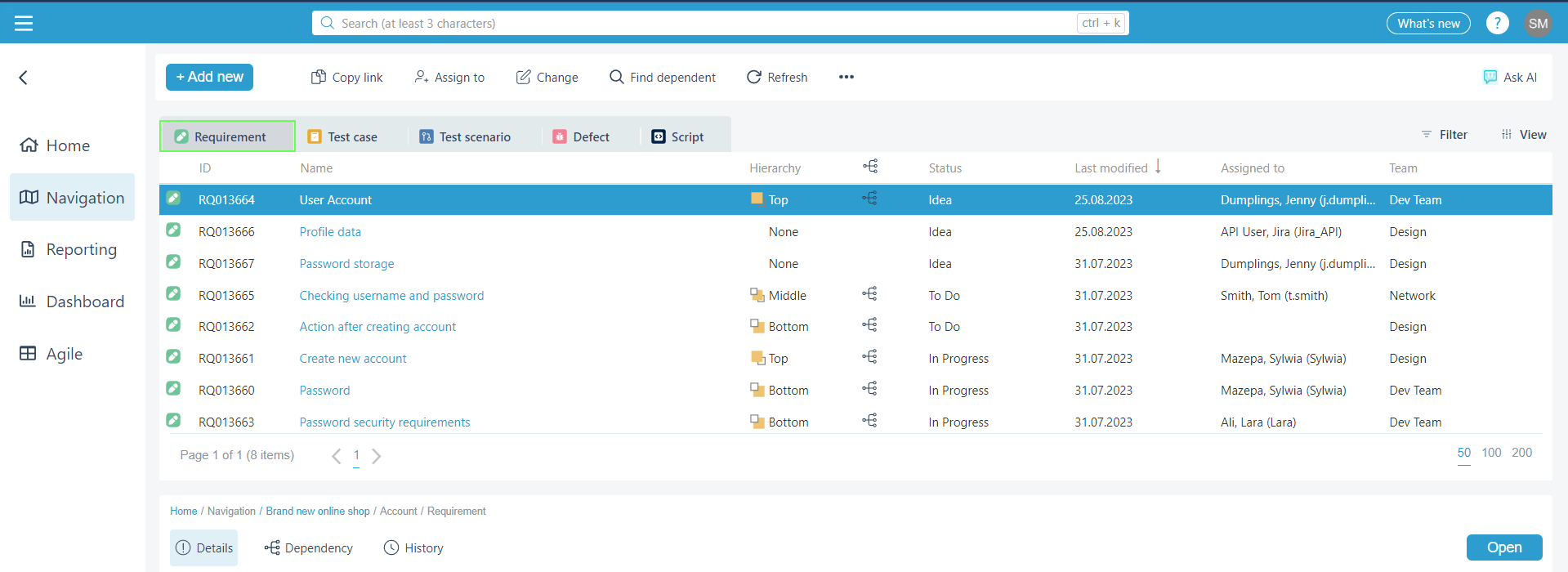
Task: Switch to the Test case tab
Action: 342,137
